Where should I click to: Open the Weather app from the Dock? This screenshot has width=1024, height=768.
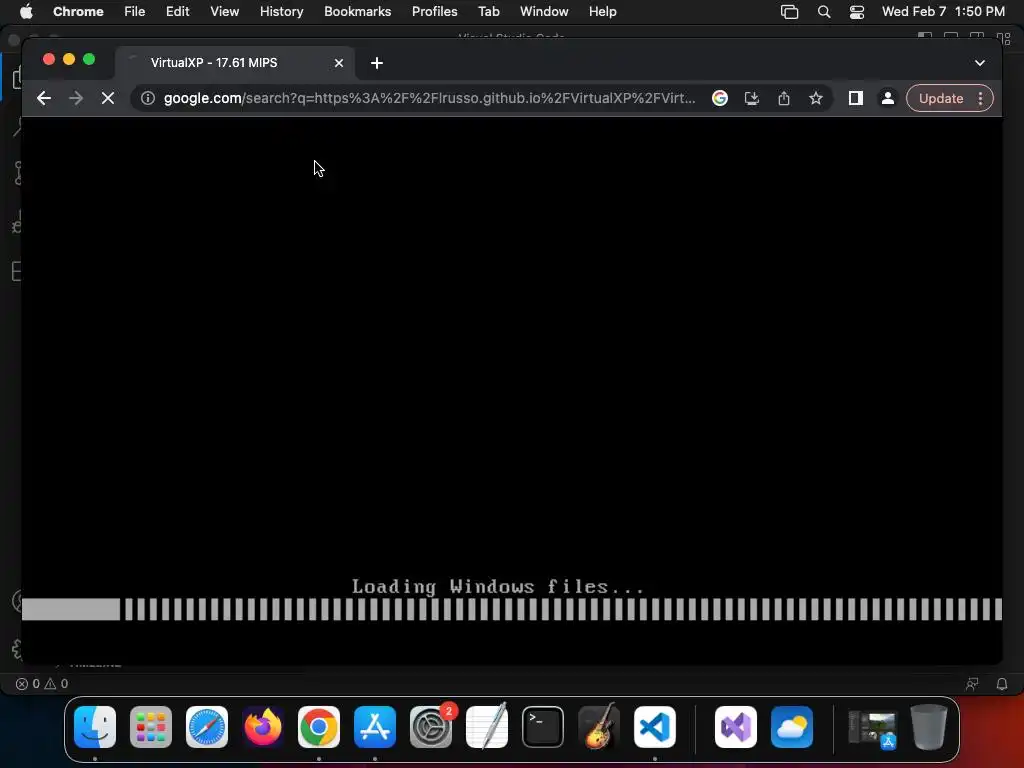pyautogui.click(x=792, y=727)
